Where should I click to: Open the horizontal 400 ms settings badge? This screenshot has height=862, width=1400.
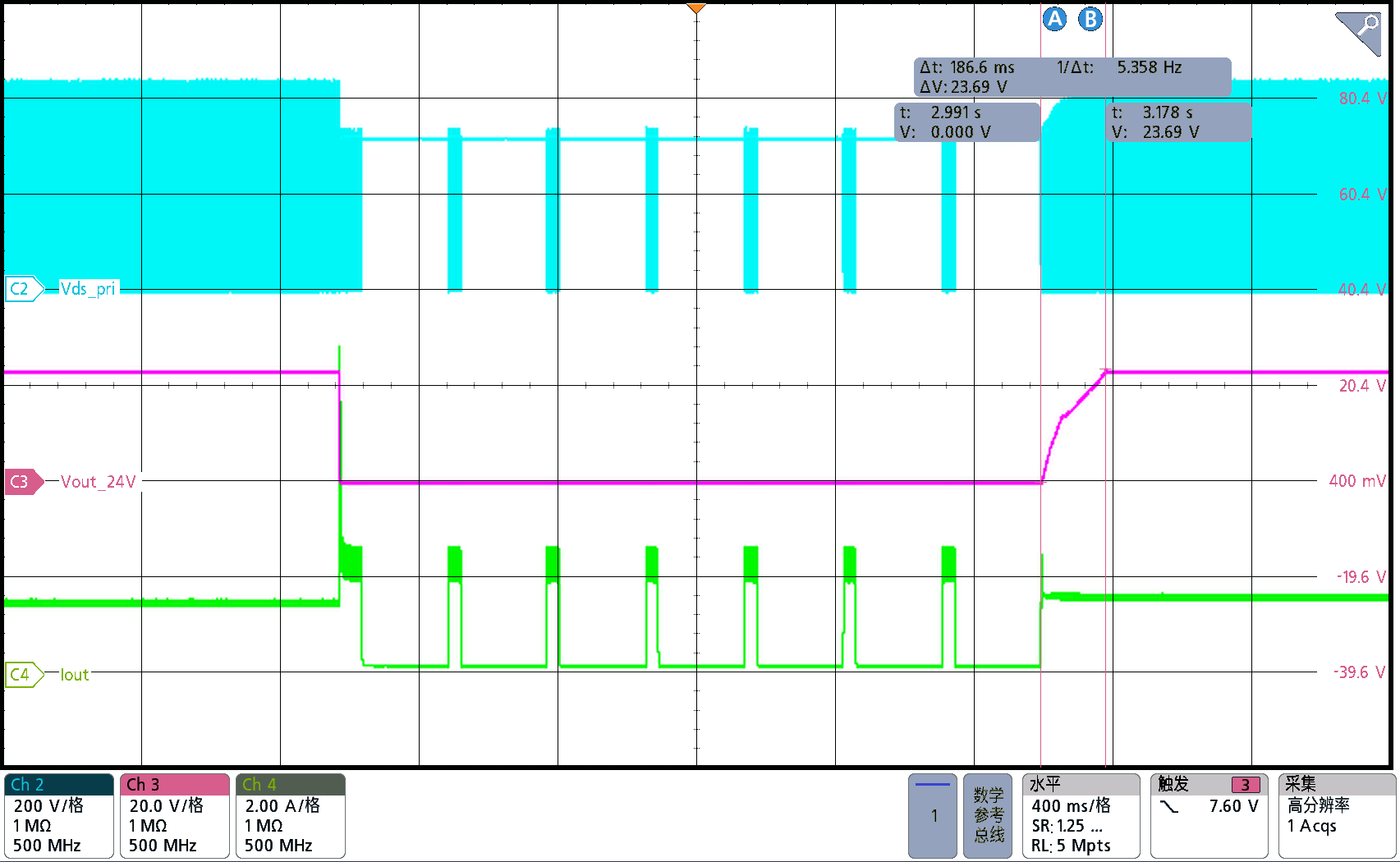[x=1081, y=816]
